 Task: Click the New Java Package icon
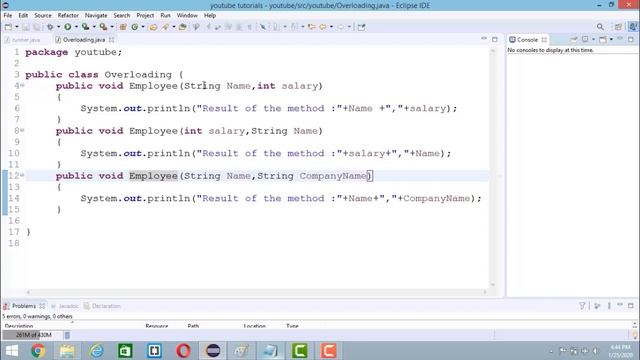123,27
